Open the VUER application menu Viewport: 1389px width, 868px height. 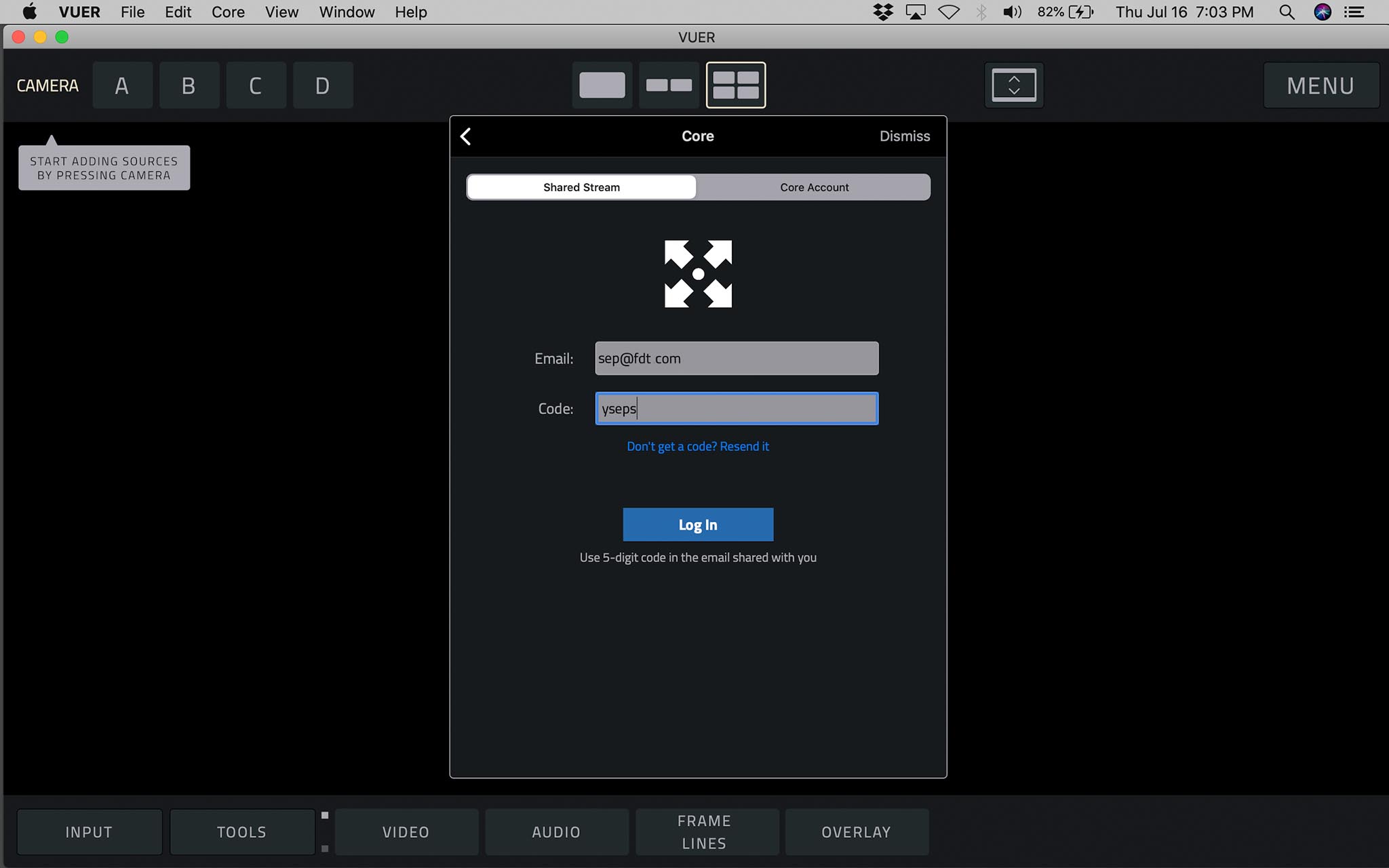pyautogui.click(x=79, y=12)
